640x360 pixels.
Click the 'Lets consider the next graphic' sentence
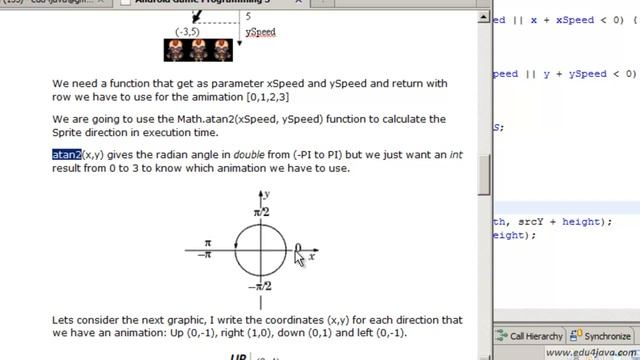coord(257,326)
